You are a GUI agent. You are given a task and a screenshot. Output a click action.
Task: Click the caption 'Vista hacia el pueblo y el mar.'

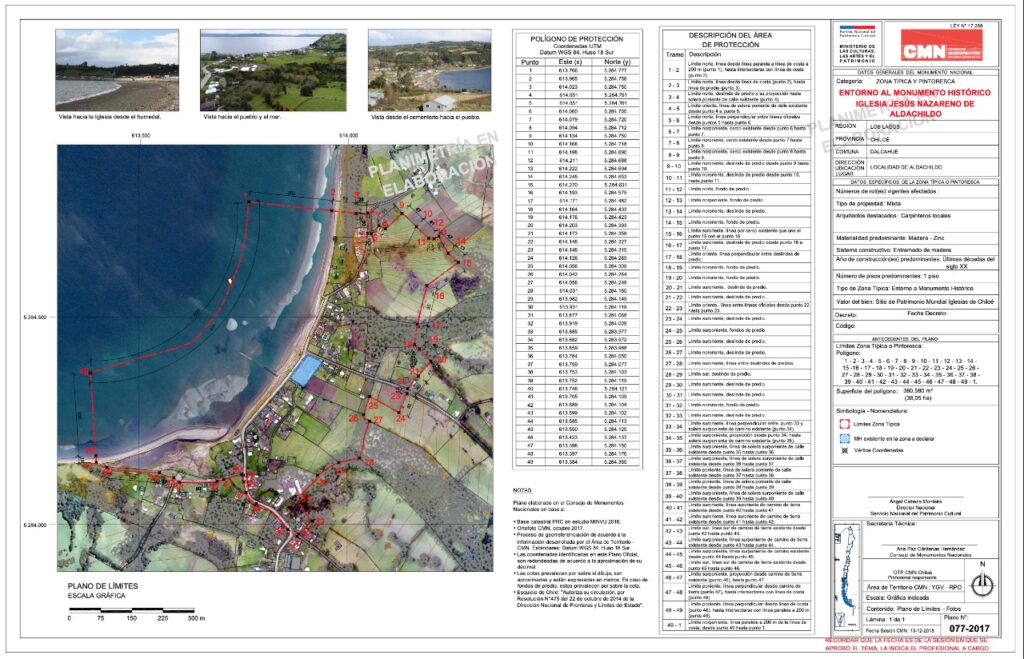pyautogui.click(x=243, y=117)
